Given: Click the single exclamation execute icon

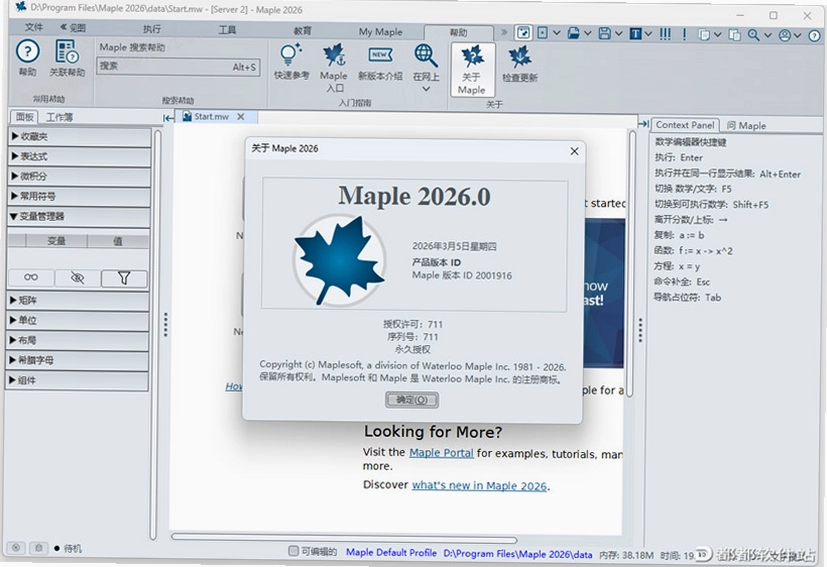Looking at the screenshot, I should tap(684, 34).
